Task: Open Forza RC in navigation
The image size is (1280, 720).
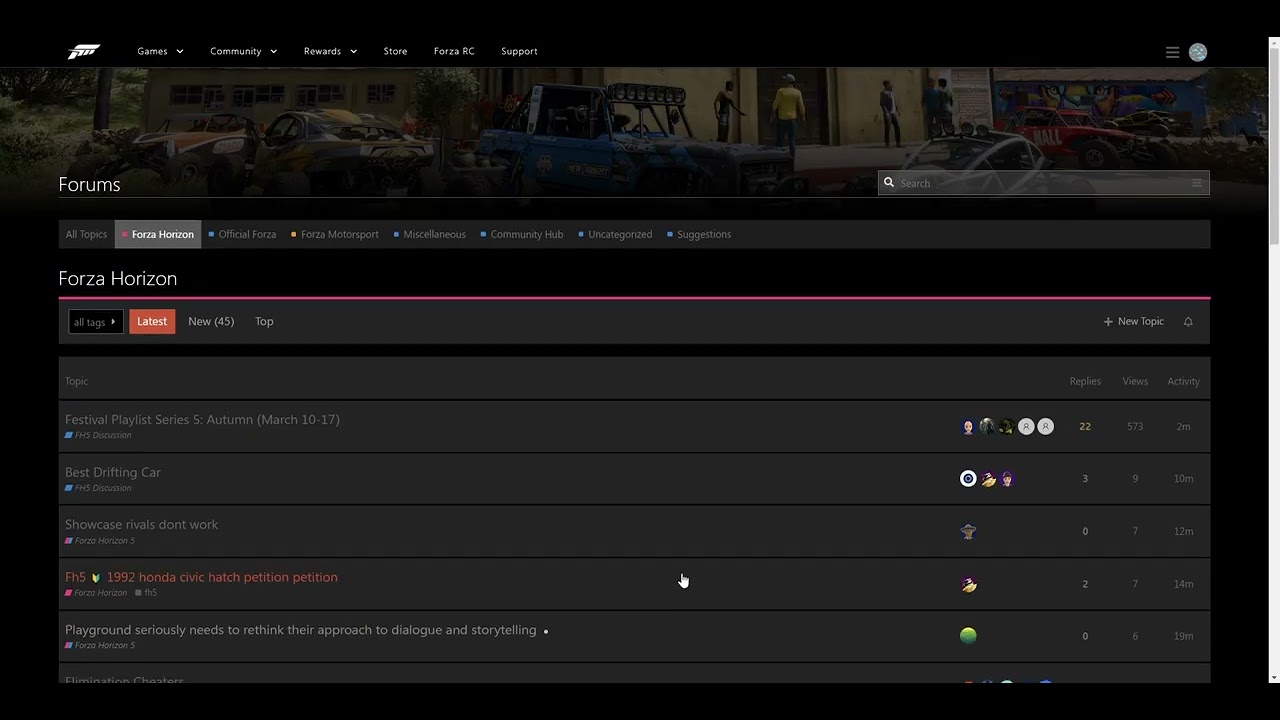Action: coord(454,51)
